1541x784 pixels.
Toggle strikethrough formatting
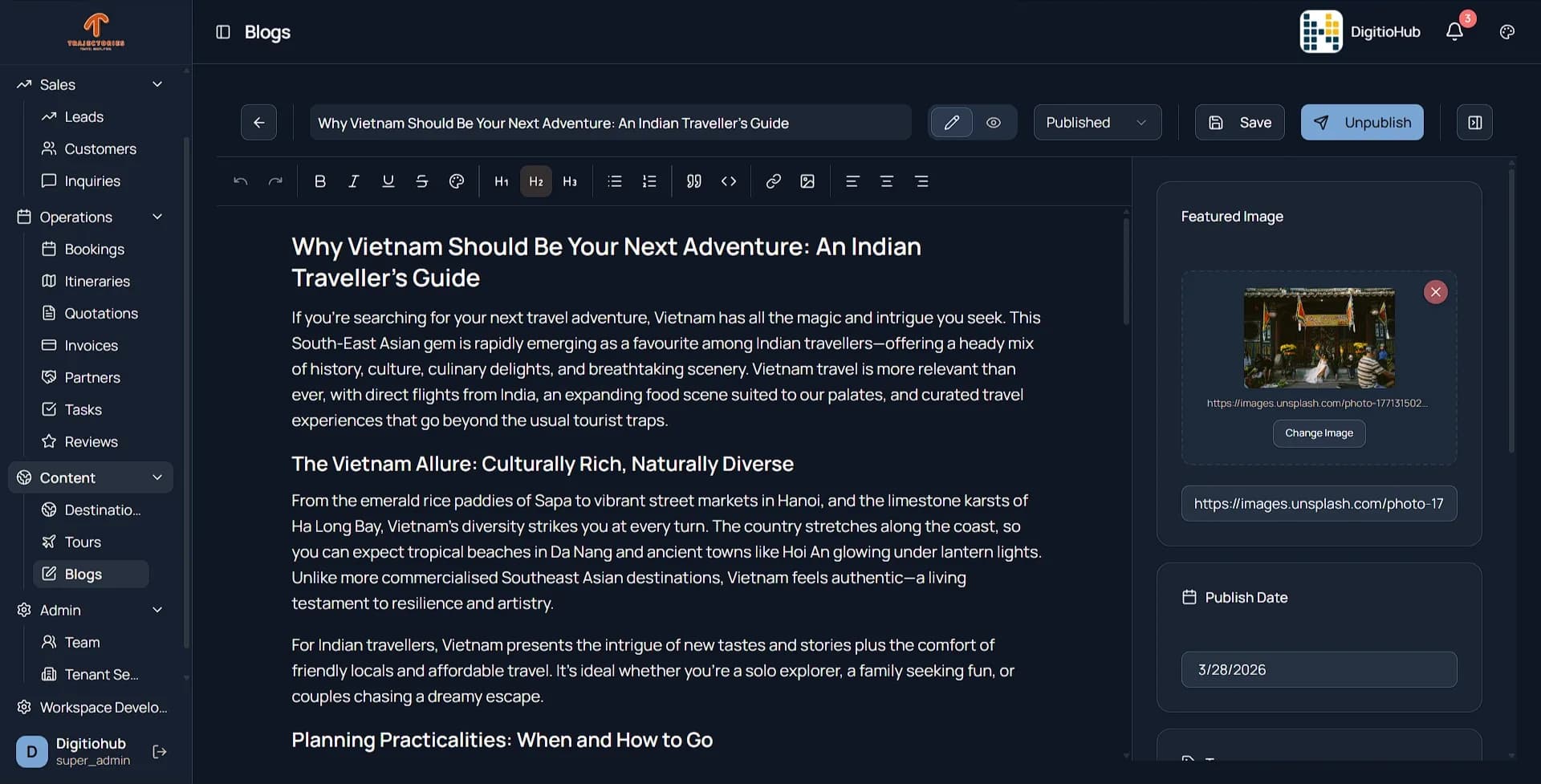pyautogui.click(x=422, y=181)
